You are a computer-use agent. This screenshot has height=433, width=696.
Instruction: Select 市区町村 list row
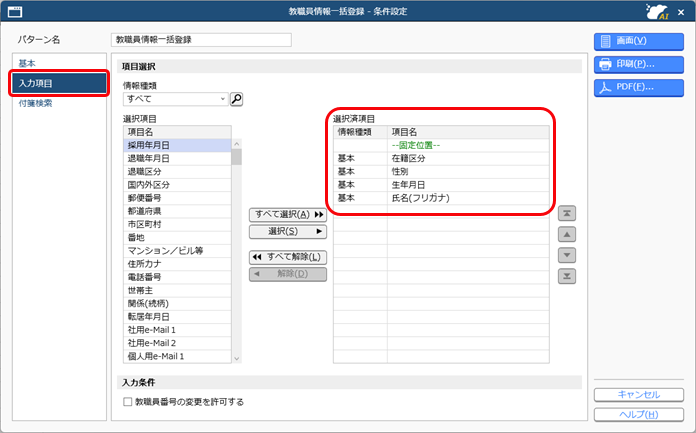coord(177,224)
